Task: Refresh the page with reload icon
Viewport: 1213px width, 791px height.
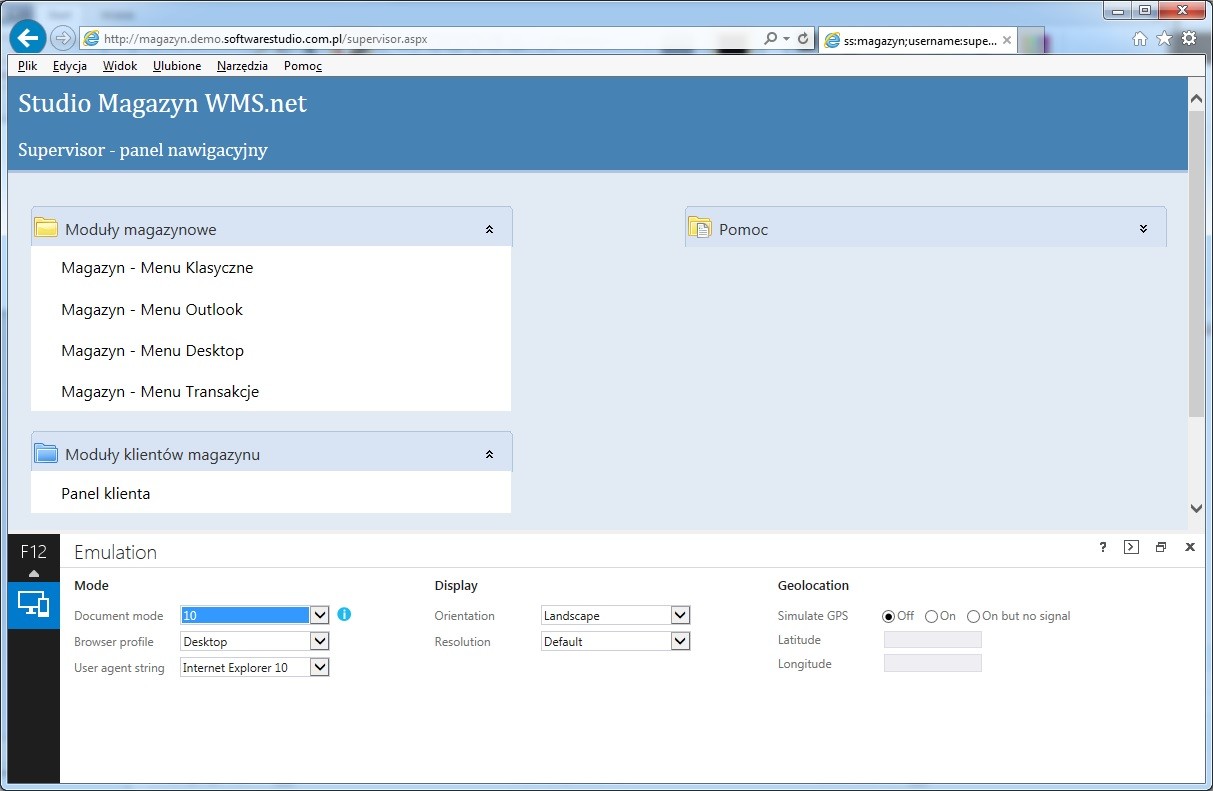Action: pyautogui.click(x=802, y=39)
